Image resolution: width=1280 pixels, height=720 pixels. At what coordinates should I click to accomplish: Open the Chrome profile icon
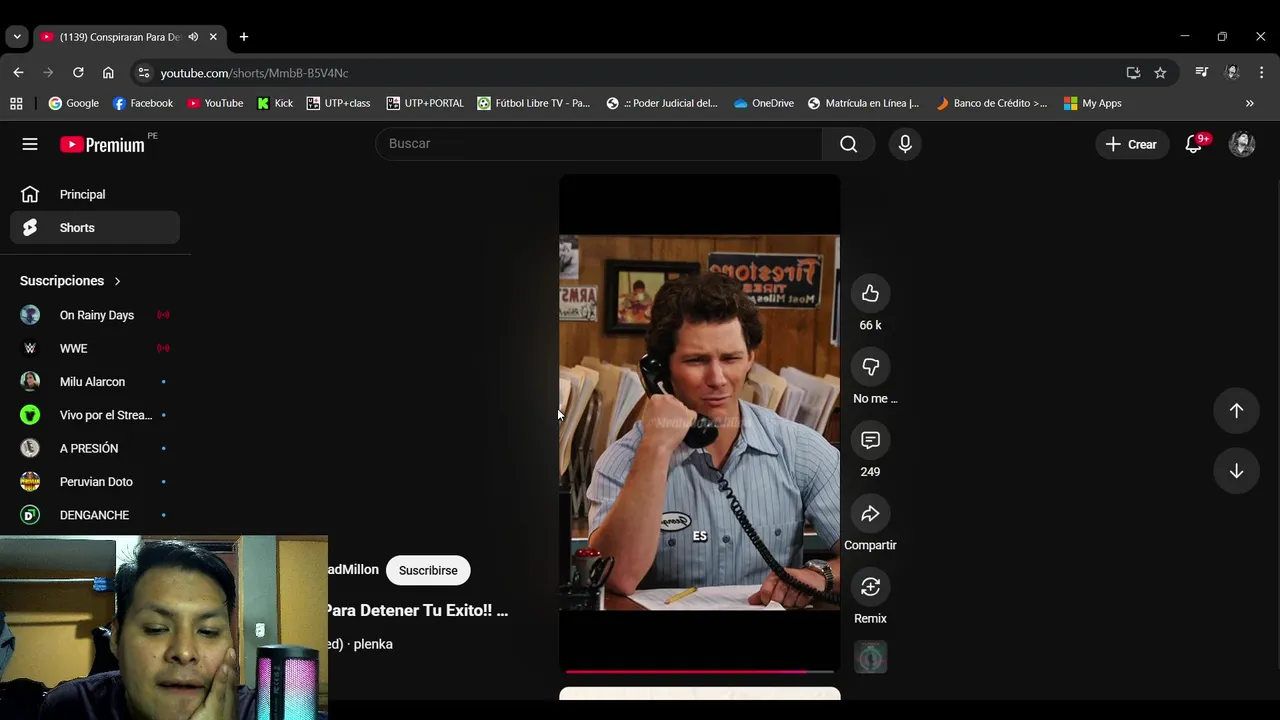(x=1232, y=72)
